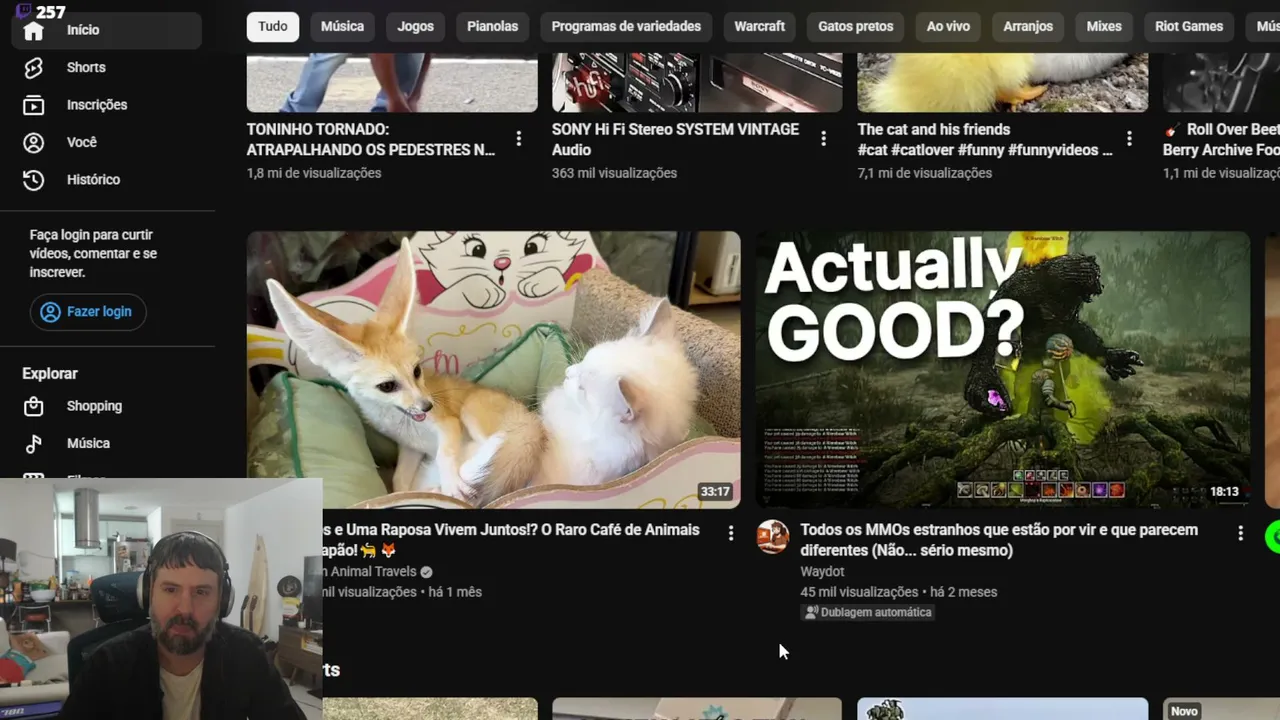Visit the Waydot channel name link
Viewport: 1280px width, 720px height.
click(x=822, y=572)
